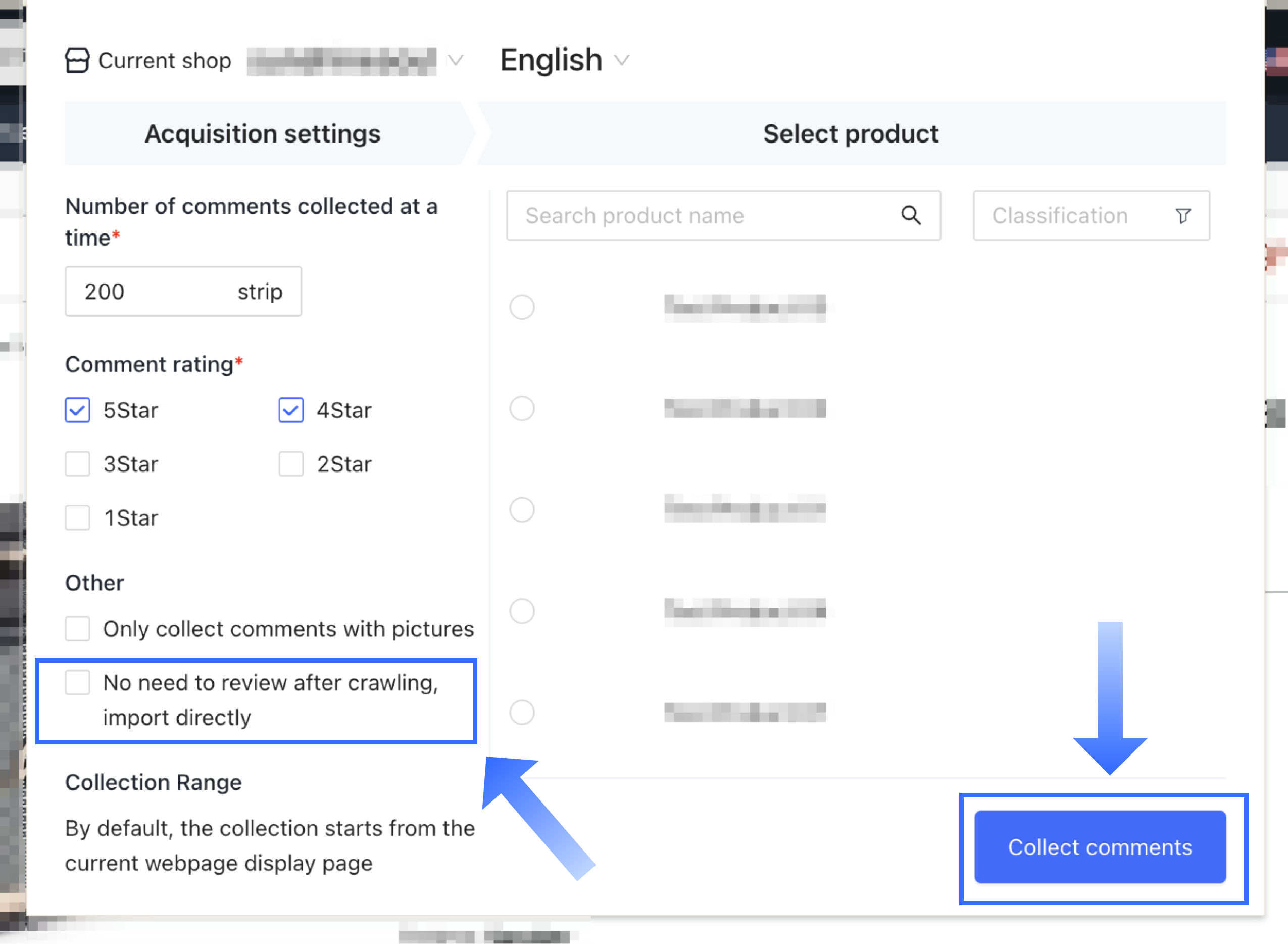Viewport: 1288px width, 944px height.
Task: Switch to the Select product step
Action: [x=851, y=134]
